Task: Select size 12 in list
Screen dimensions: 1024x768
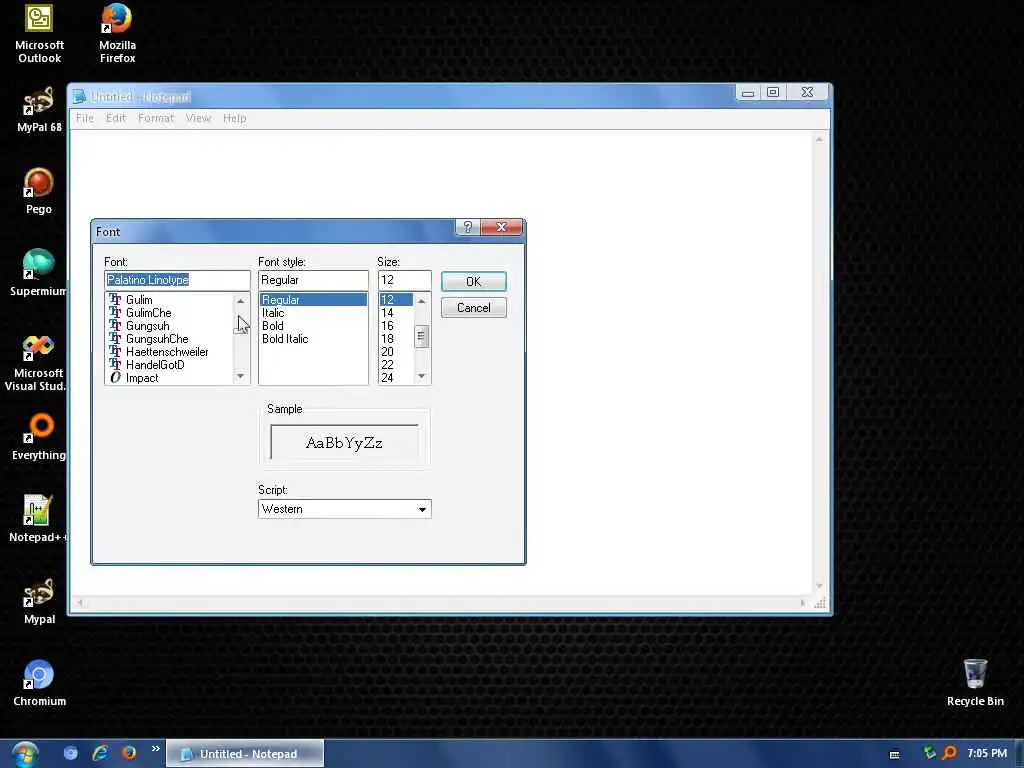Action: click(396, 300)
